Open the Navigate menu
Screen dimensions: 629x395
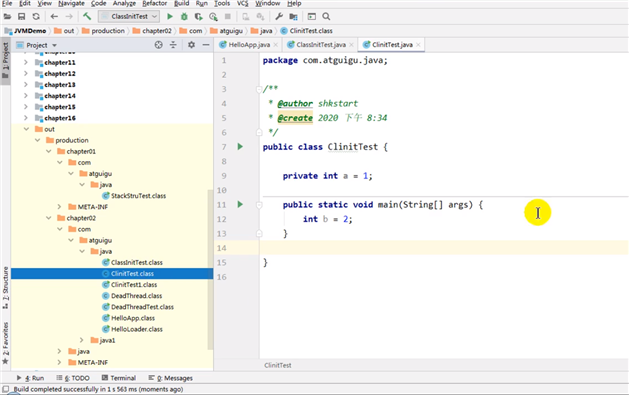[71, 4]
